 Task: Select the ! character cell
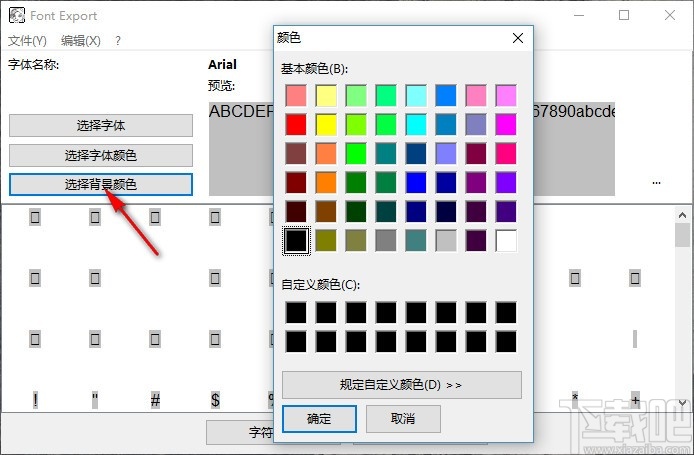coord(35,400)
